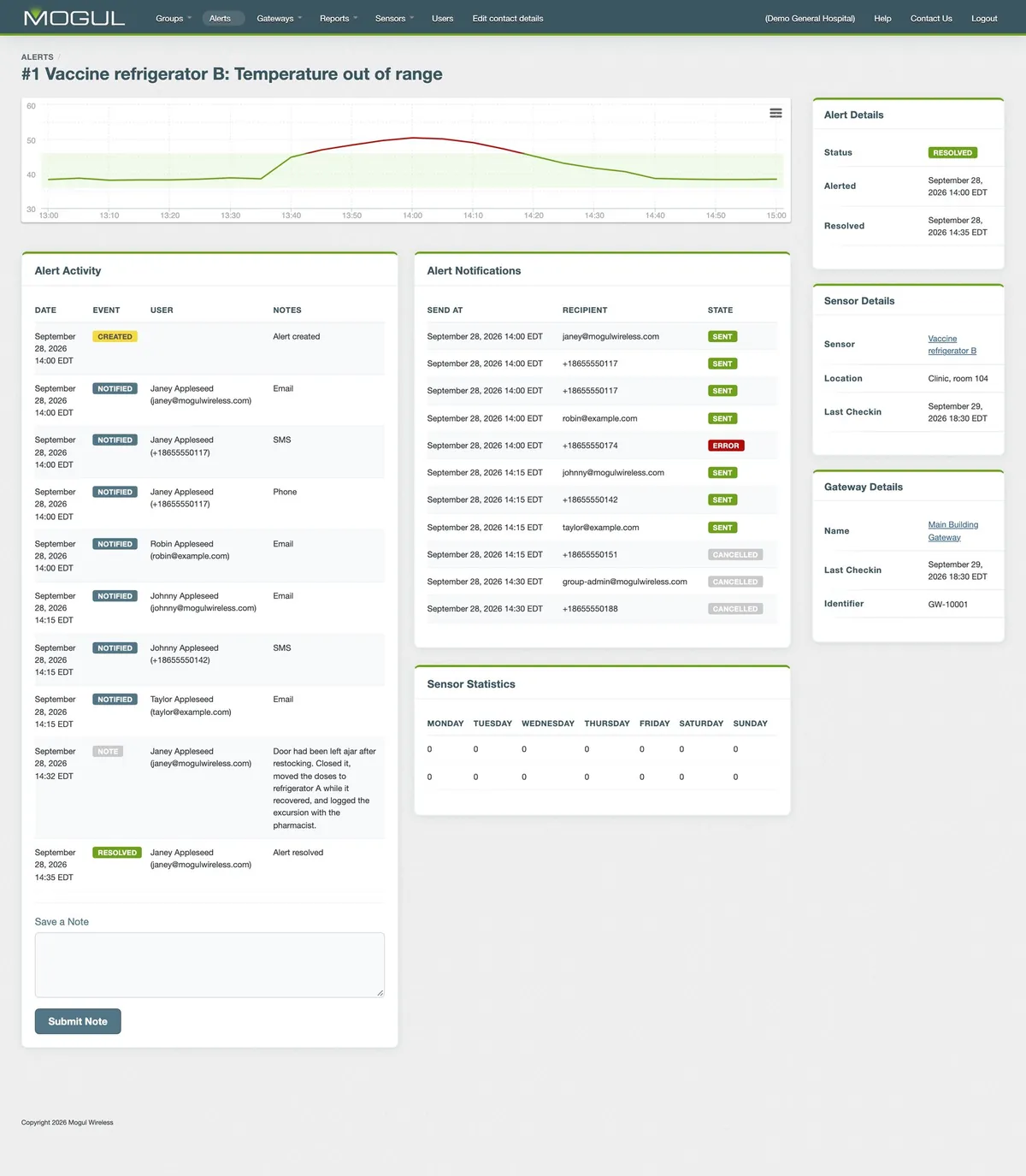The image size is (1026, 1176).
Task: Click the Sensor Statistics heading
Action: point(471,684)
